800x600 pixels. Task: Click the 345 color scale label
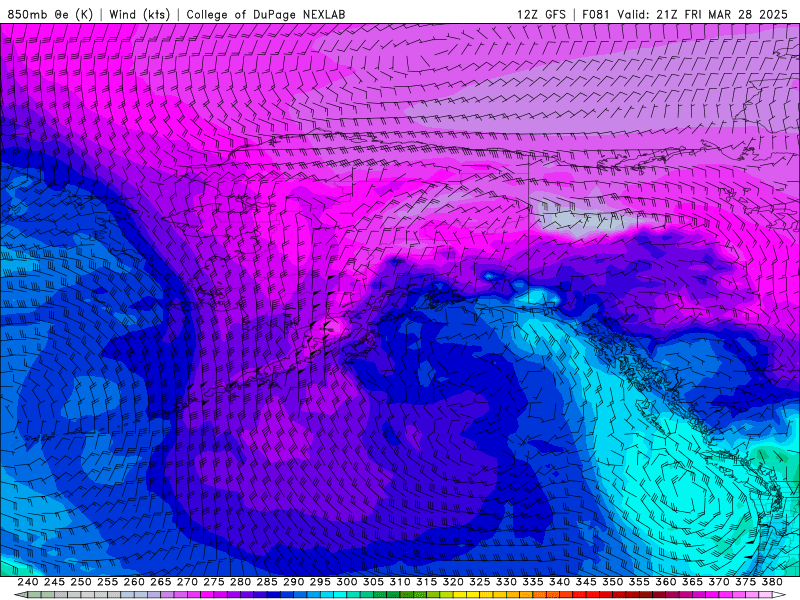pos(586,582)
